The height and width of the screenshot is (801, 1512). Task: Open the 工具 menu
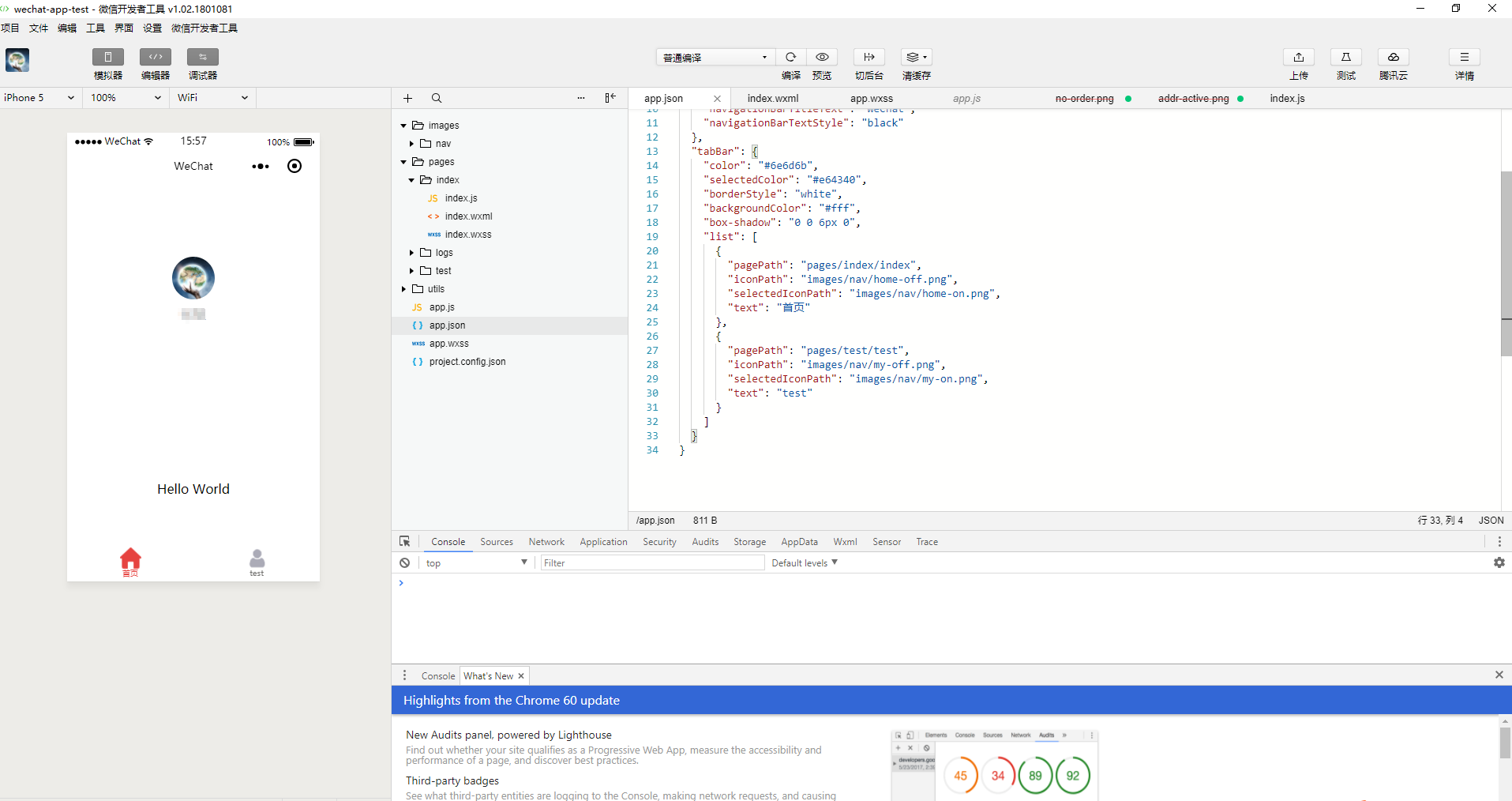coord(96,28)
